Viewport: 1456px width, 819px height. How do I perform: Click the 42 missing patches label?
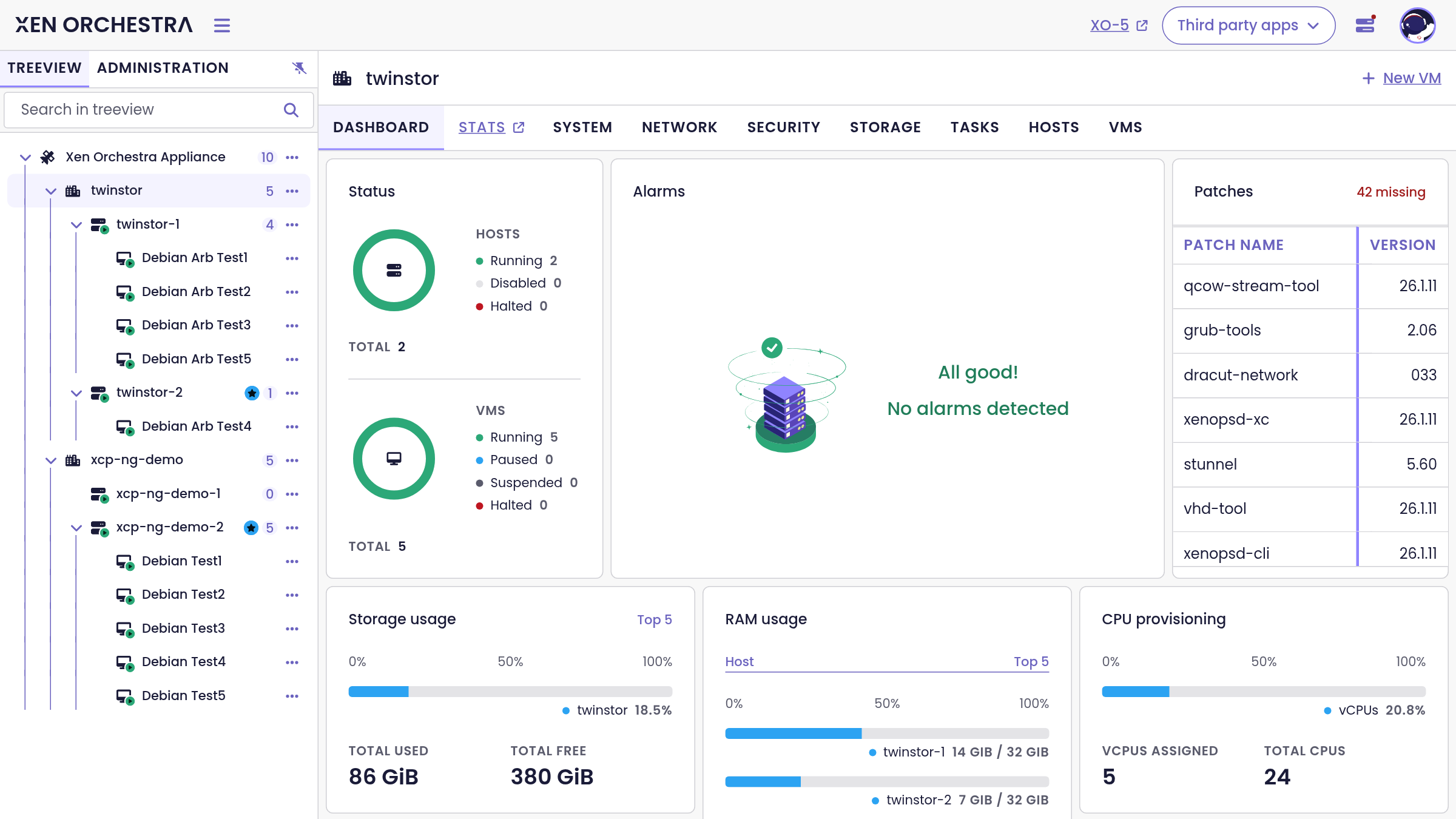1391,192
